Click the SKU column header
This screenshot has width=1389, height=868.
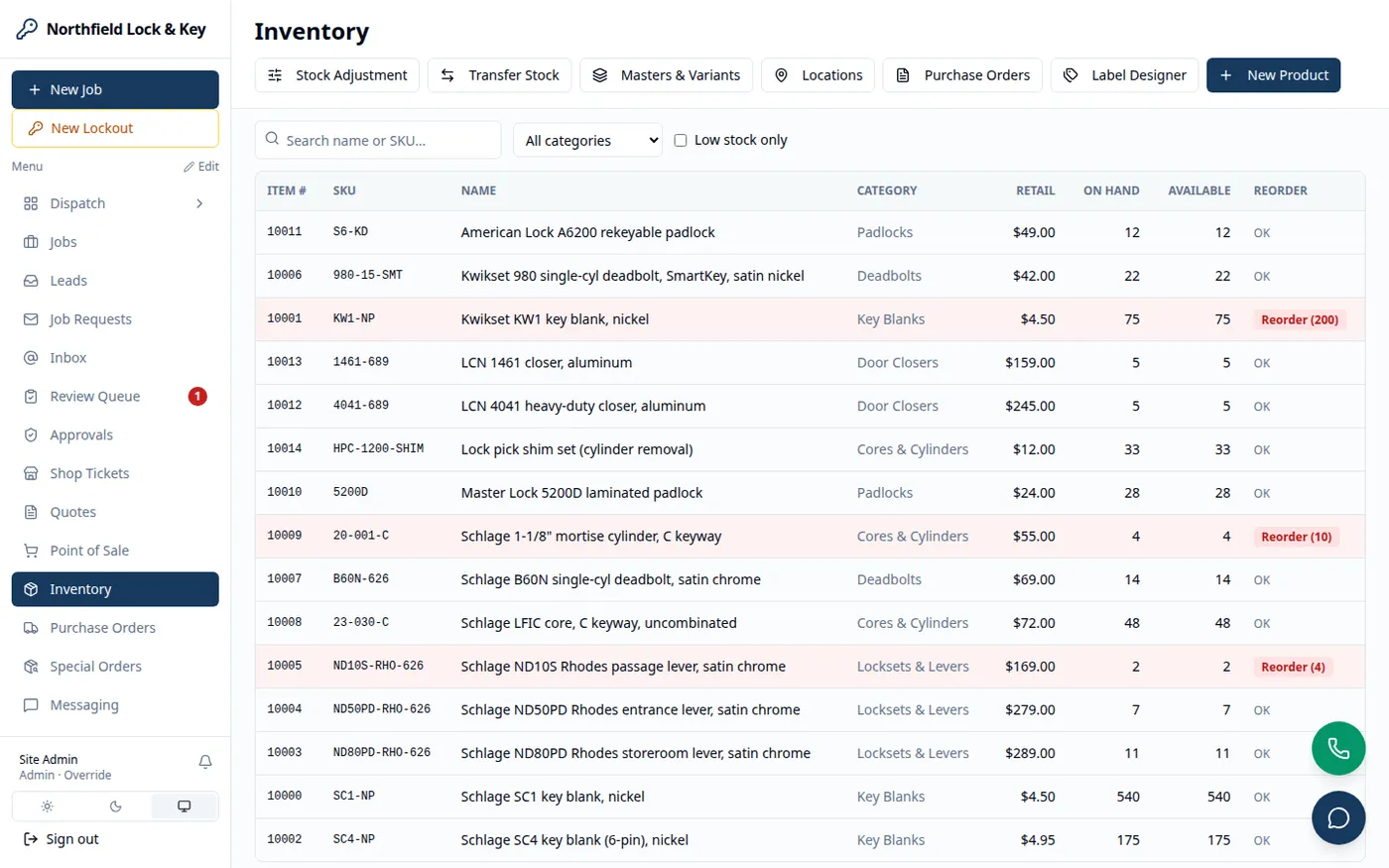344,190
